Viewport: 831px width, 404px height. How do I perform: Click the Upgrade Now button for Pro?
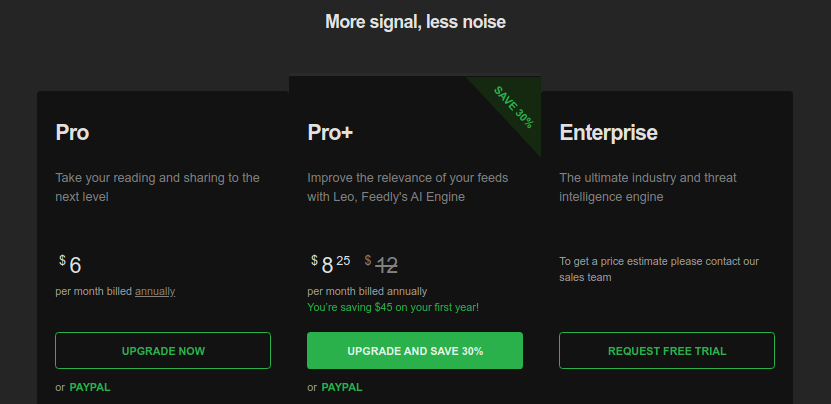click(x=163, y=351)
